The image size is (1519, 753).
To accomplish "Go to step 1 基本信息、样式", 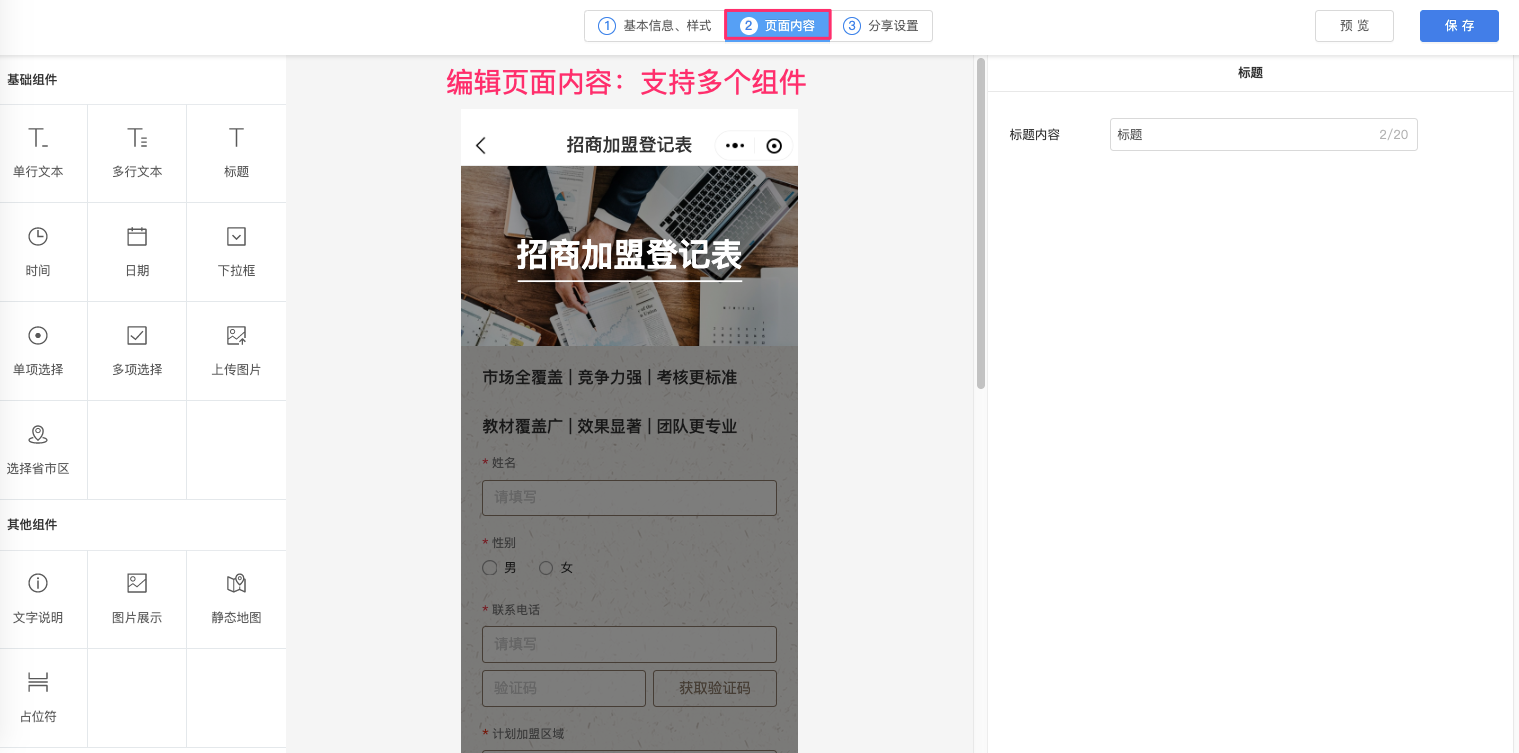I will tap(655, 26).
